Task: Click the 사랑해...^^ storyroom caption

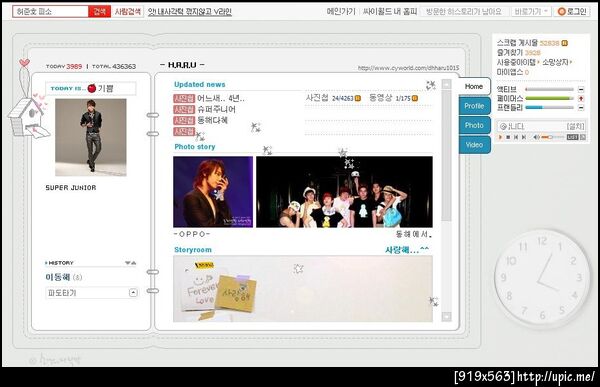Action: point(407,250)
